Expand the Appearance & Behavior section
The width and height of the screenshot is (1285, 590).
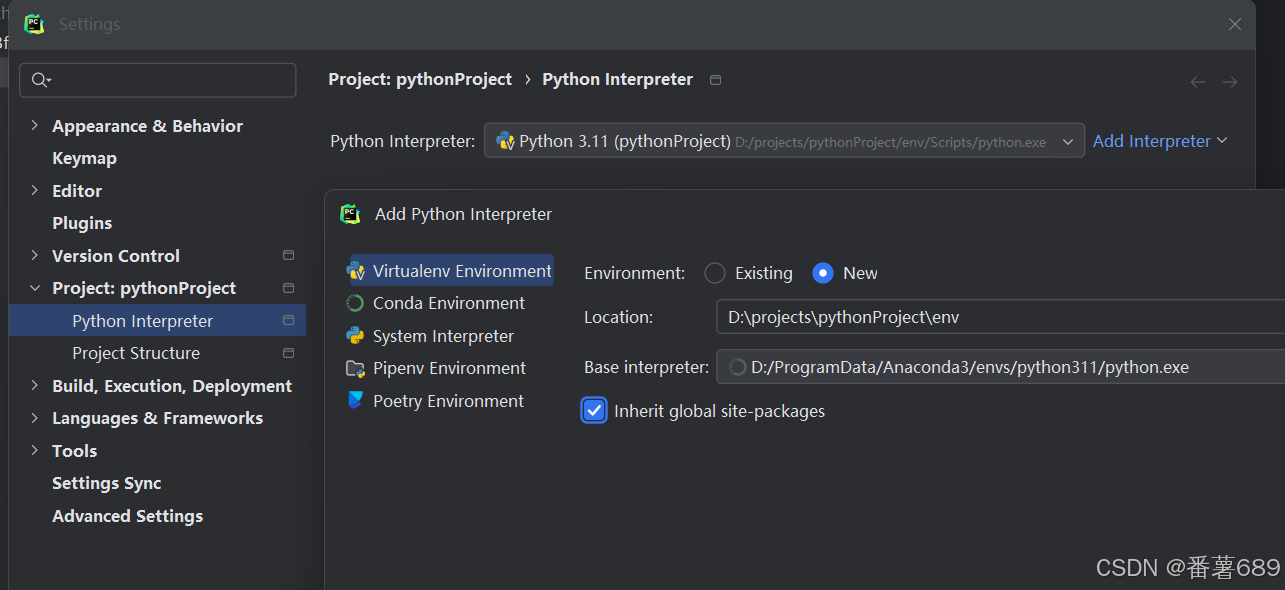(x=35, y=126)
